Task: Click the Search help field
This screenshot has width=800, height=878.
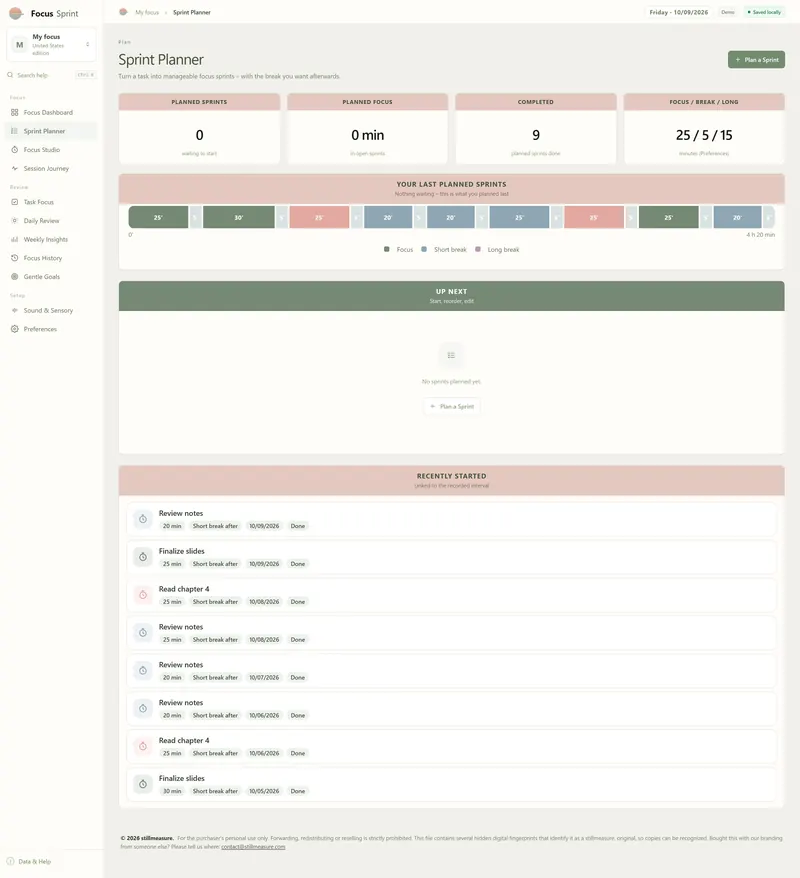Action: [x=51, y=75]
